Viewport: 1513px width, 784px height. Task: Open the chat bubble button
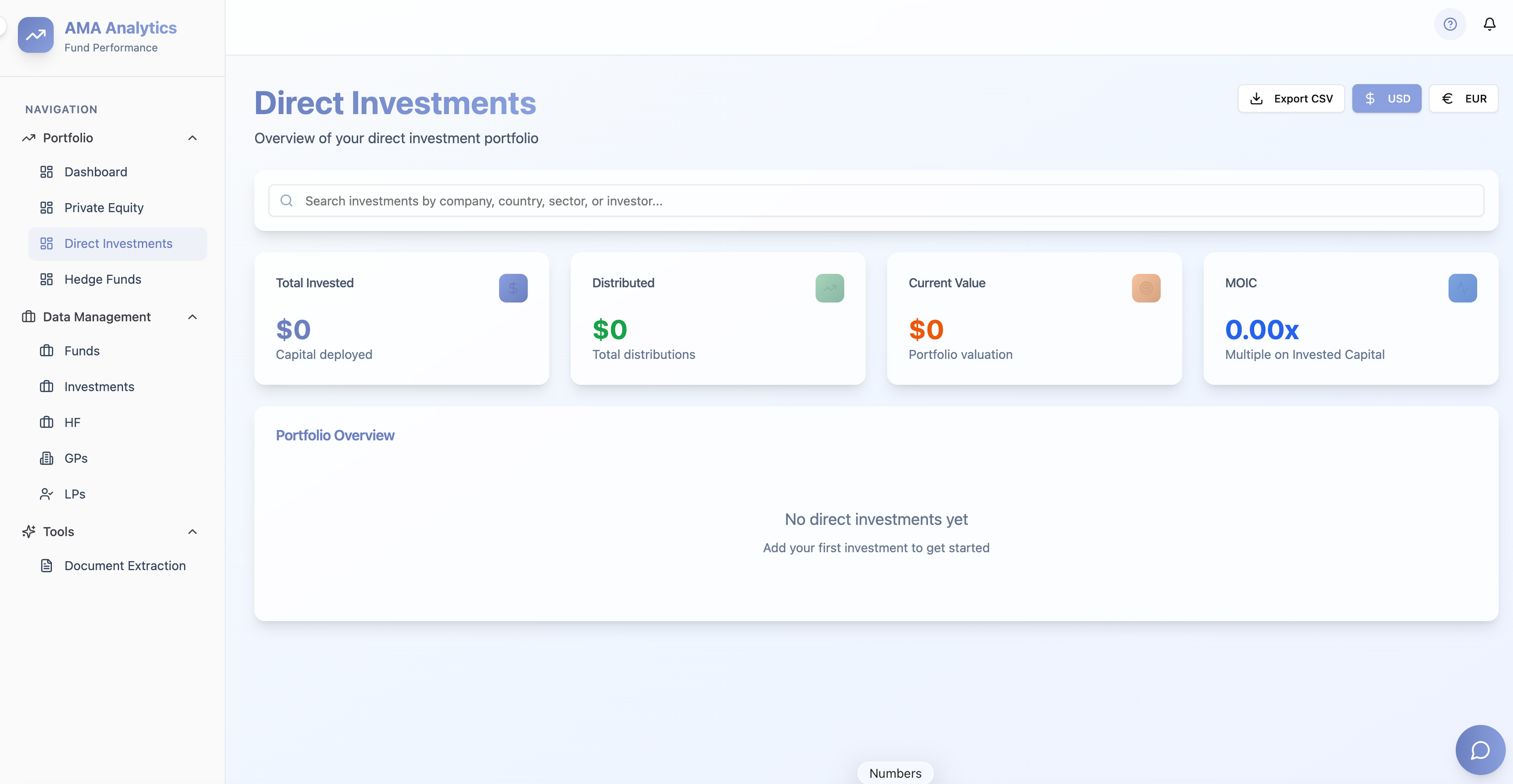tap(1480, 750)
